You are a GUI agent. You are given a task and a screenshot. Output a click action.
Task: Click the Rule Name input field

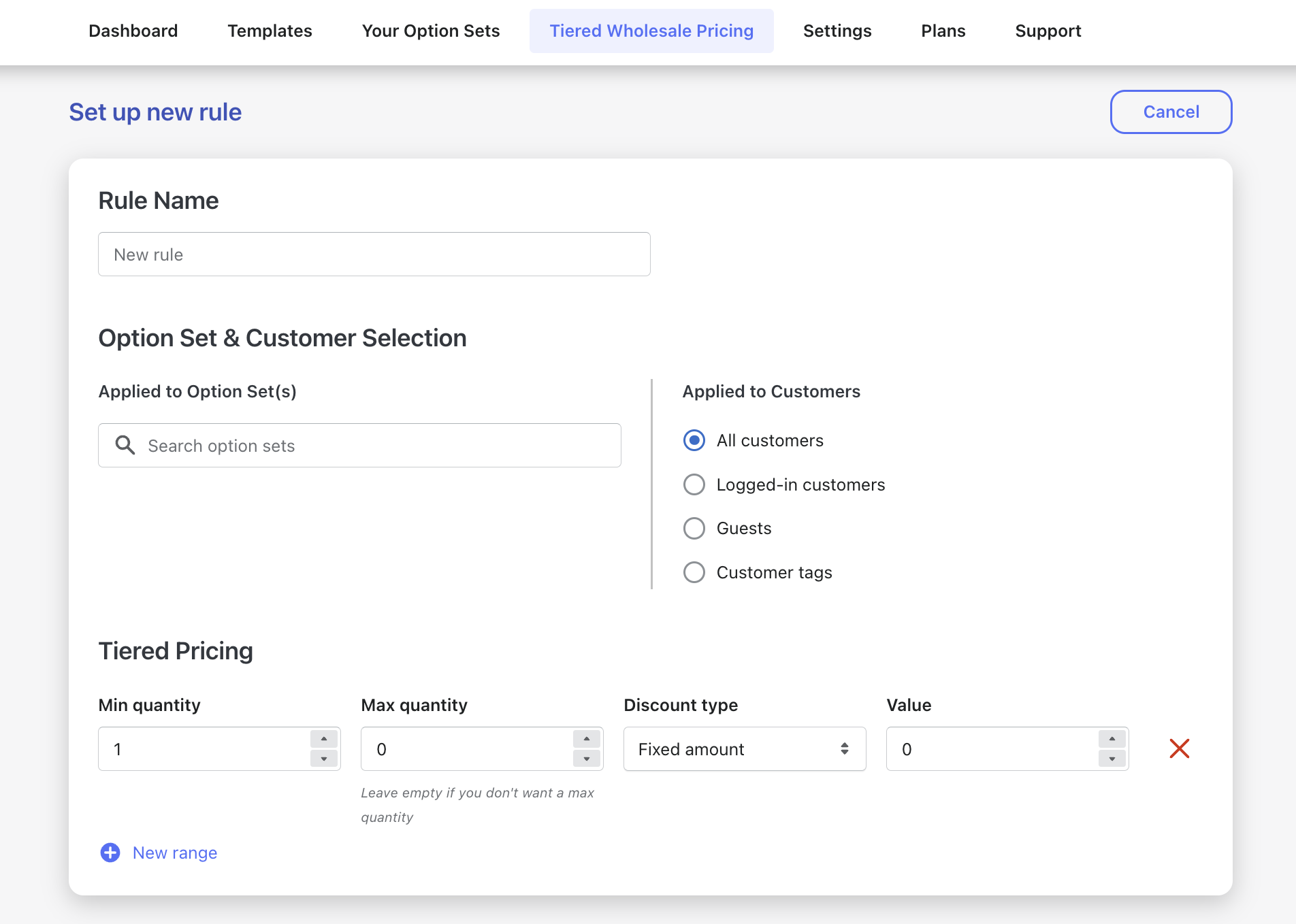click(374, 254)
